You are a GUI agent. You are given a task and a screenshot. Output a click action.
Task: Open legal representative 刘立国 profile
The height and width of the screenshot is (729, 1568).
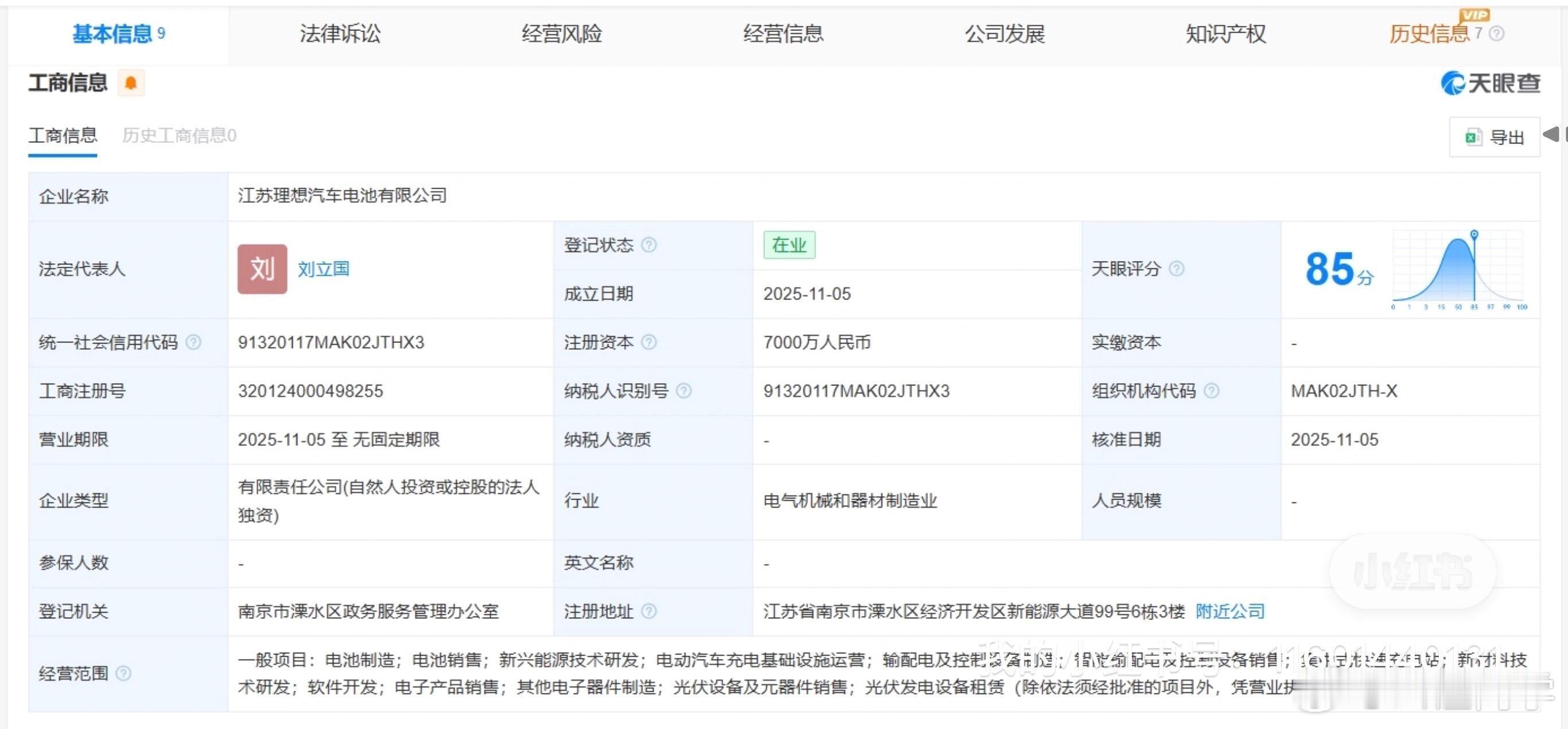[324, 268]
